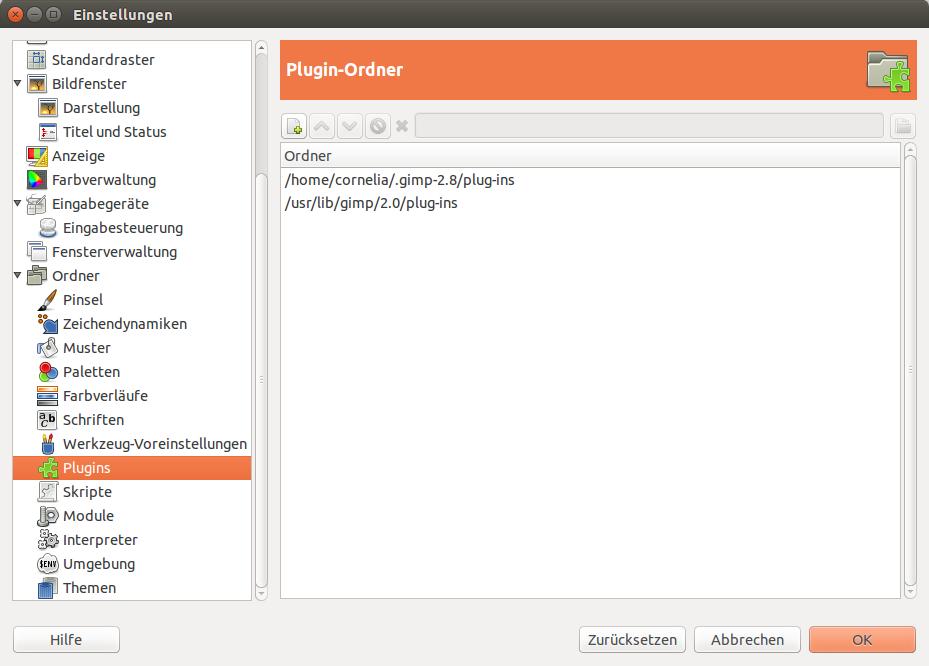
Task: Click the Standardraster grid icon
Action: [x=37, y=59]
